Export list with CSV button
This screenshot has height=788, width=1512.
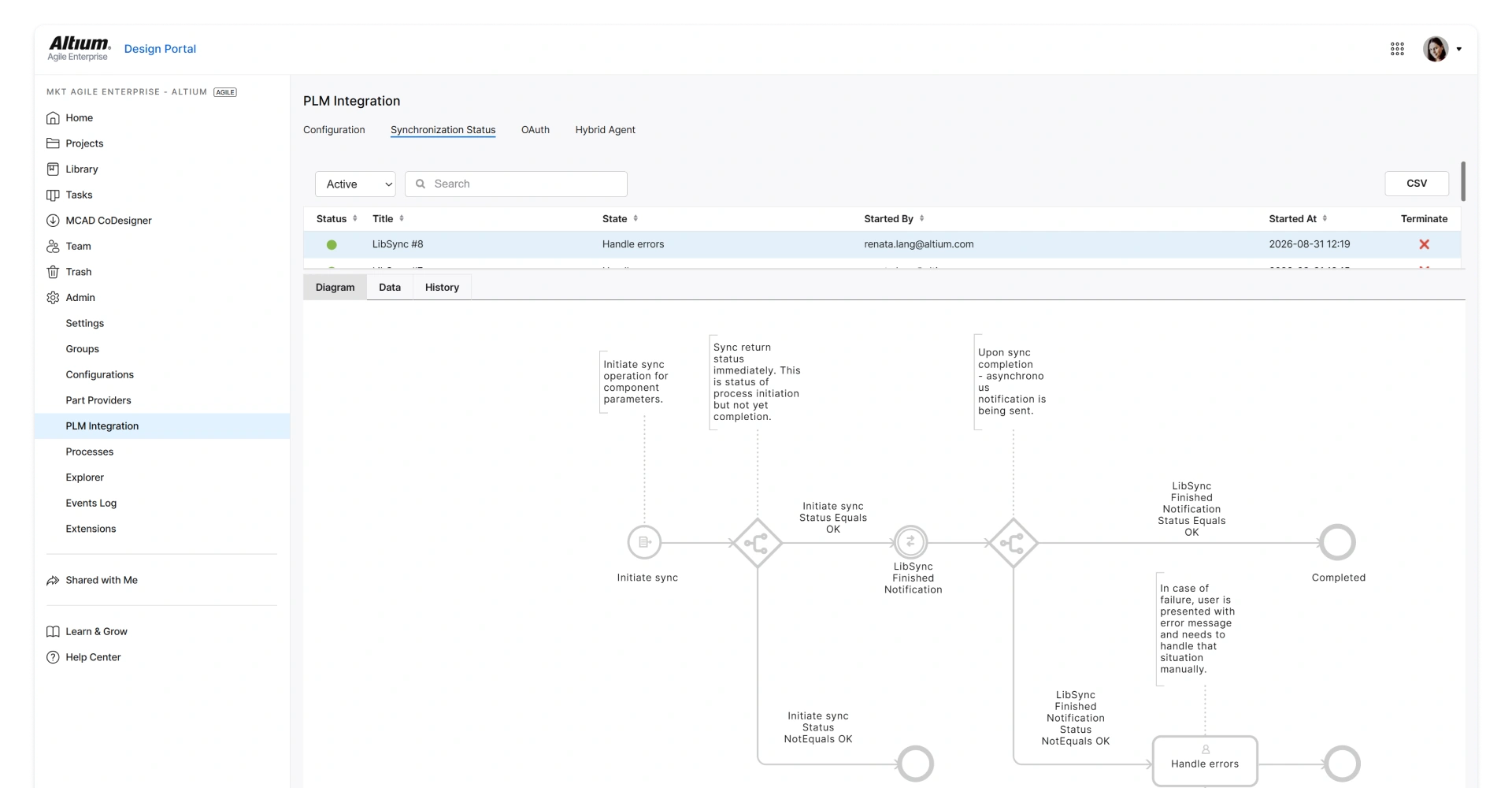click(x=1417, y=183)
